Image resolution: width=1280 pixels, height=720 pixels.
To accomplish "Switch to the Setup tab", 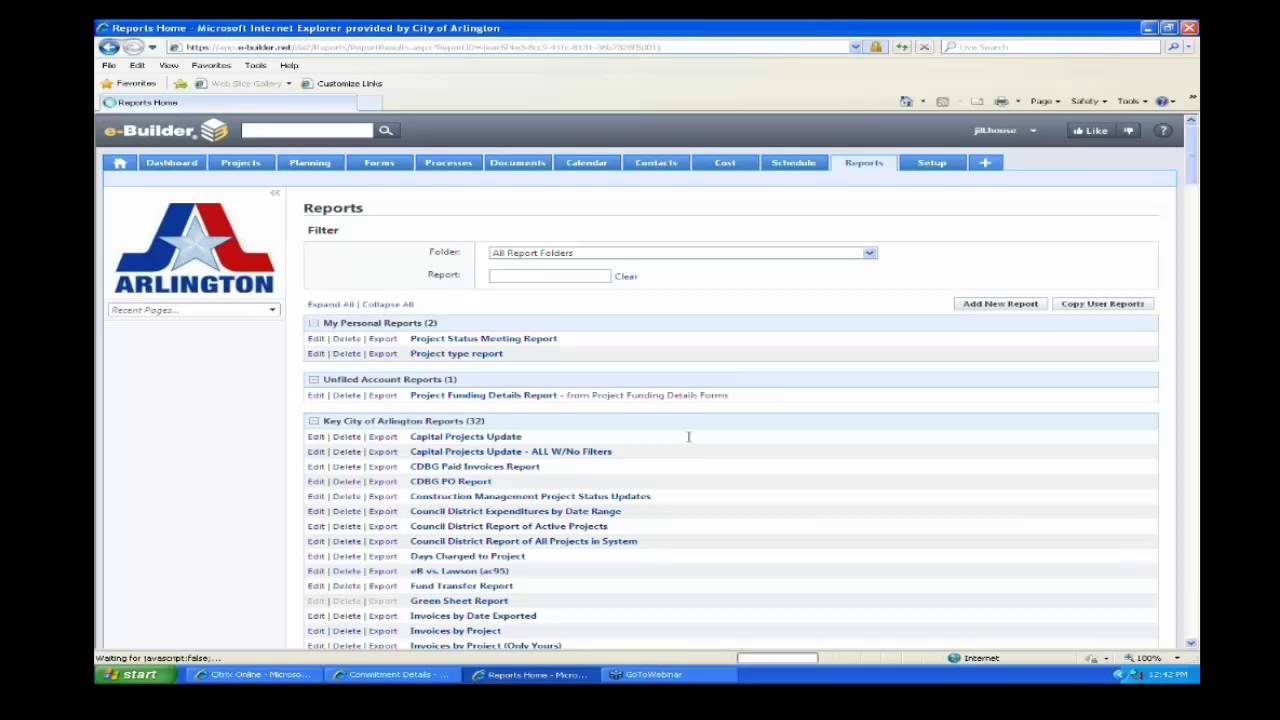I will tap(932, 163).
